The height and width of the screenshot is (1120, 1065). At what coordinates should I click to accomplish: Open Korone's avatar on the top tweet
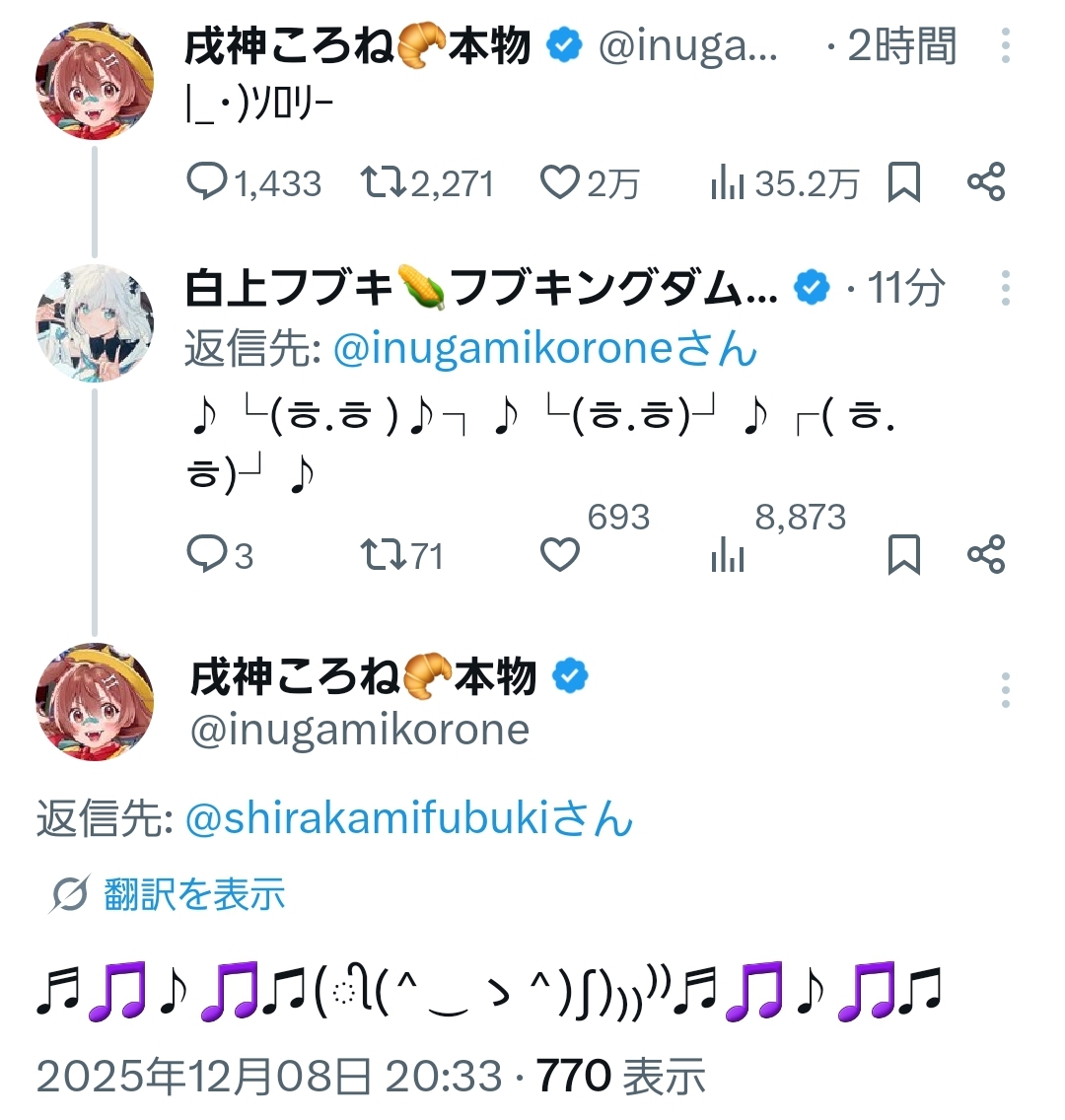[x=95, y=81]
